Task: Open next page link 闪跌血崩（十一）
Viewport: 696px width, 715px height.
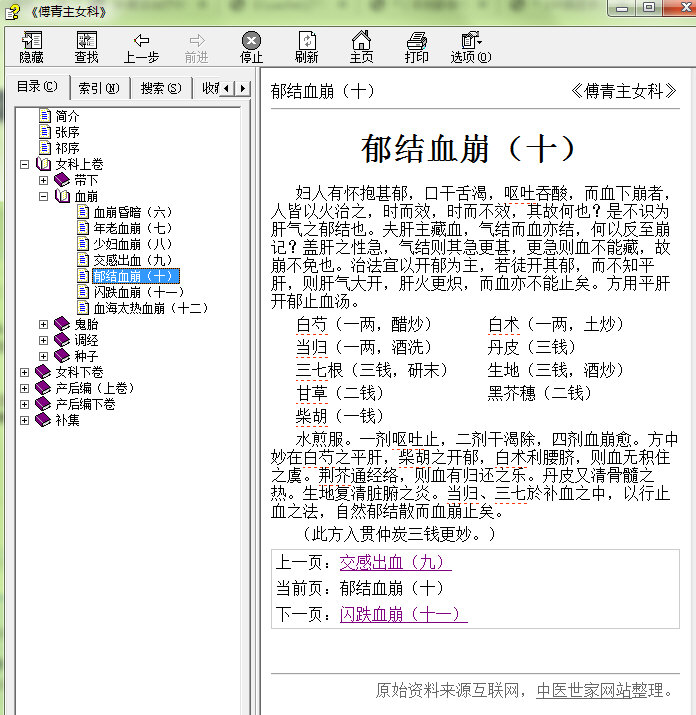Action: (x=403, y=614)
